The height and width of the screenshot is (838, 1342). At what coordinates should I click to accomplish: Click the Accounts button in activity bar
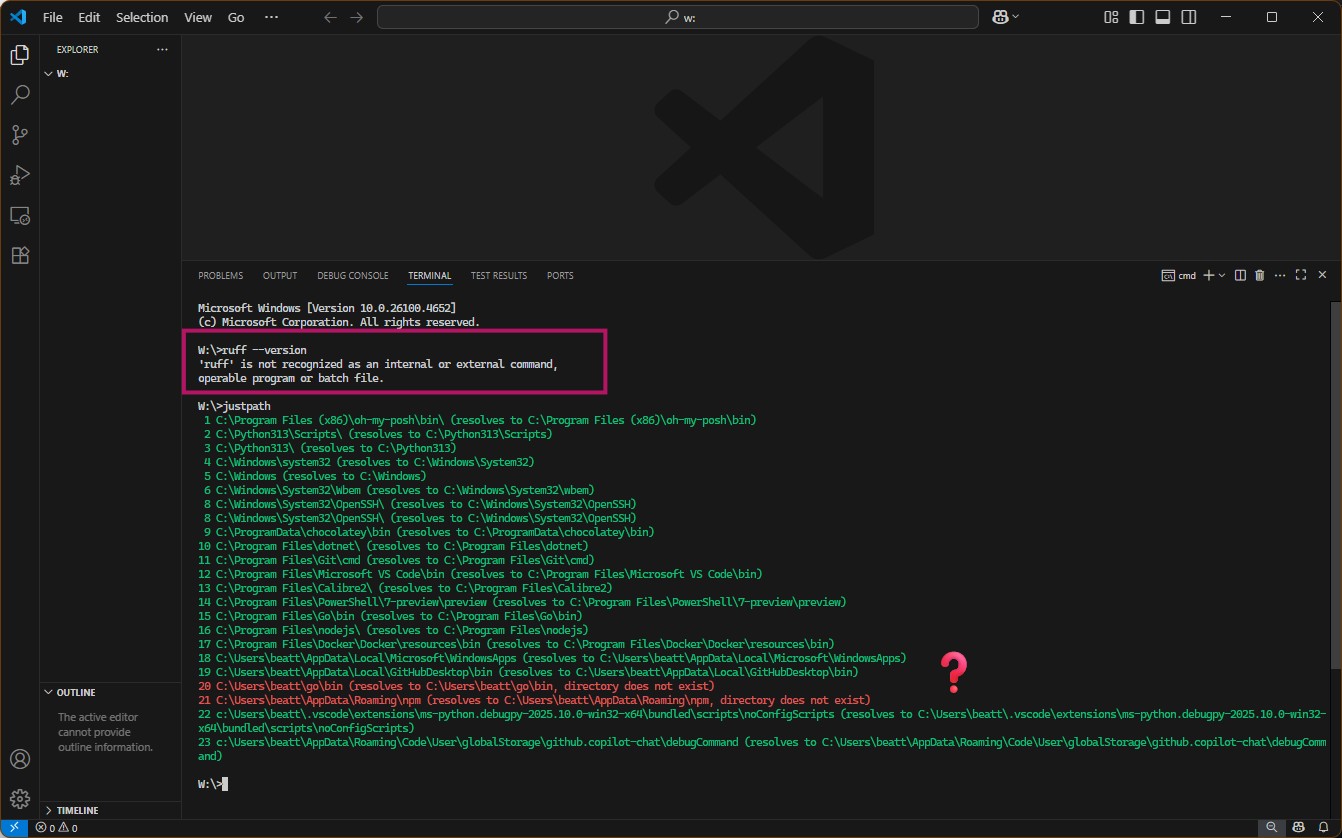point(20,759)
